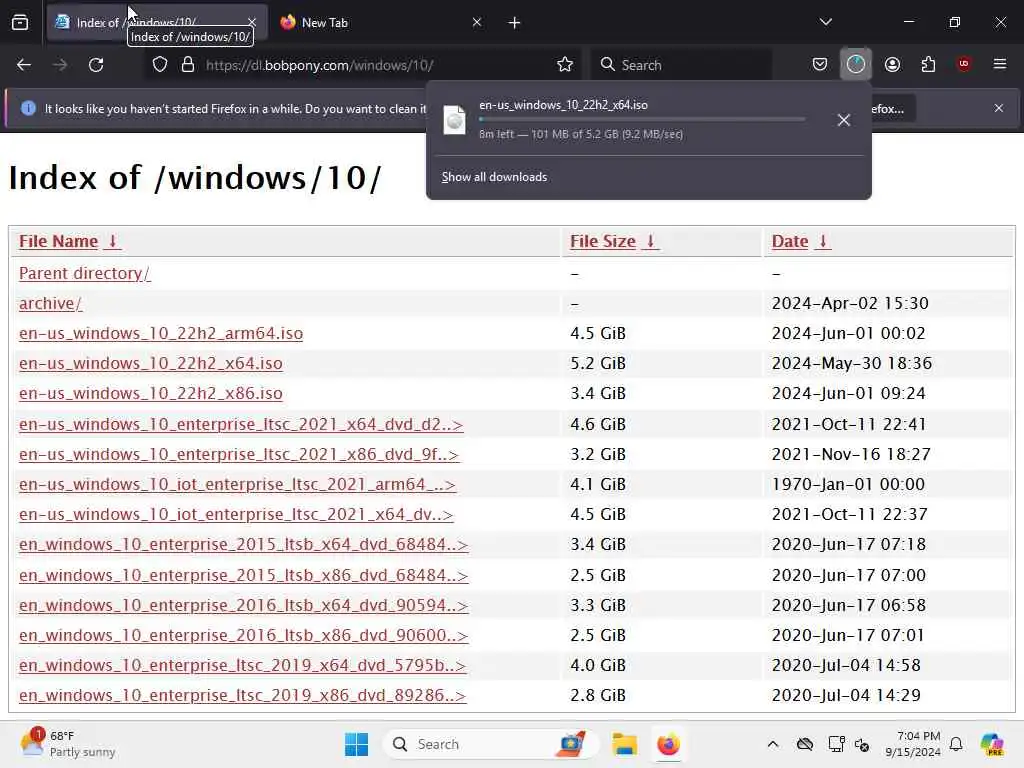Open enterprise_2016_ltsb_x64_dvd_90594 link
Screen dimensions: 1024x768
click(x=244, y=605)
